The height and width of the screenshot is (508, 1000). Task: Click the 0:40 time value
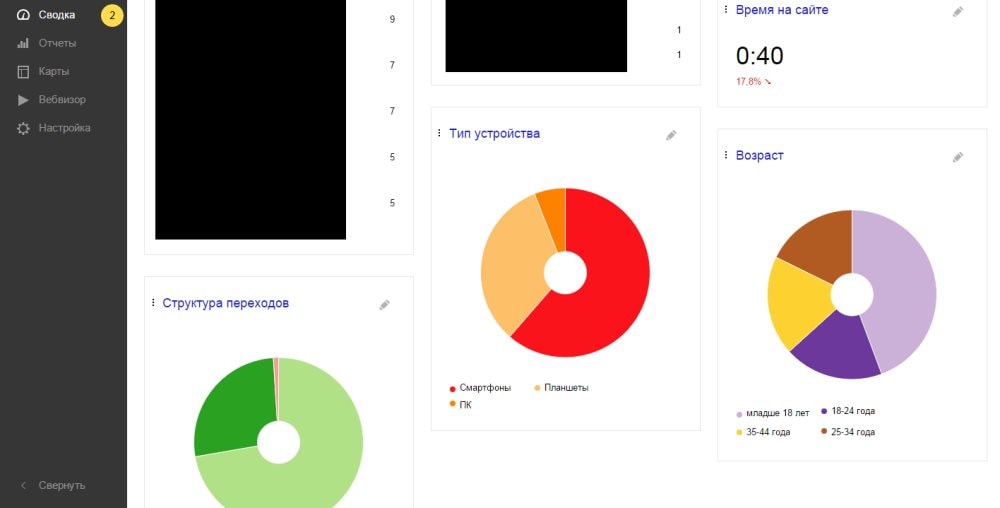pyautogui.click(x=760, y=56)
